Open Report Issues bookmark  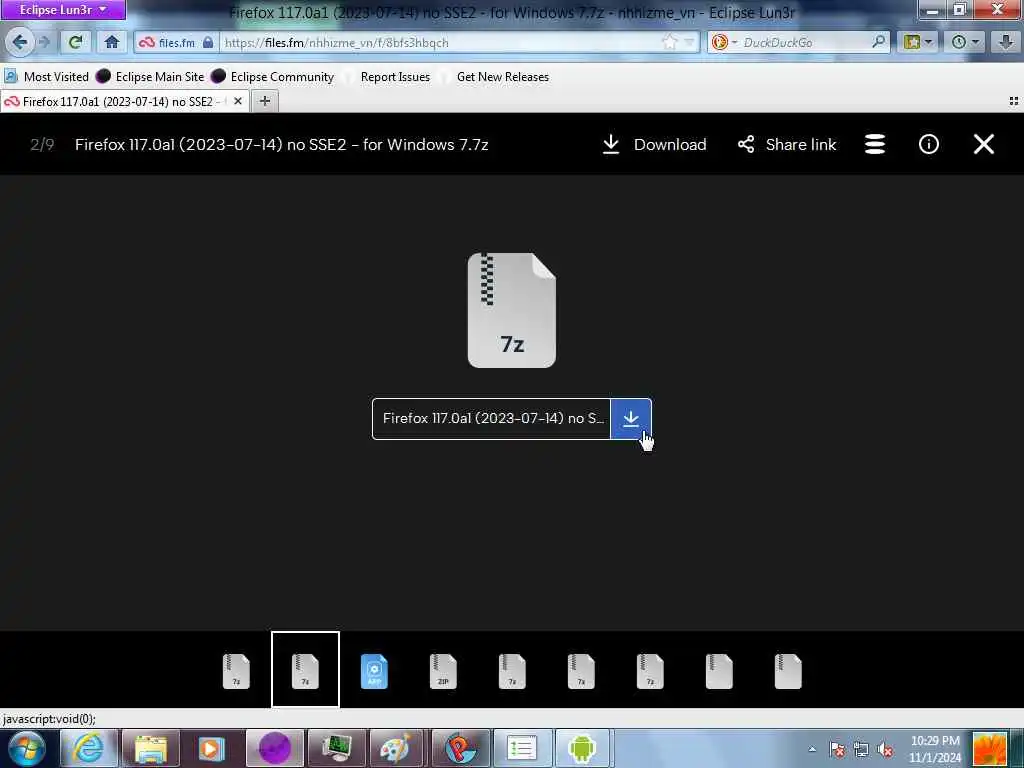(x=387, y=76)
